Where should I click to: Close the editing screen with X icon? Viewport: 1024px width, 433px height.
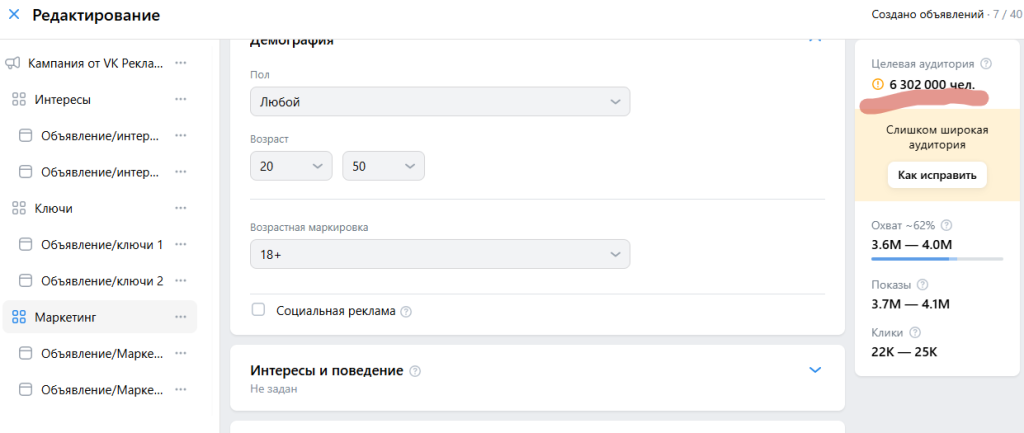(x=14, y=14)
